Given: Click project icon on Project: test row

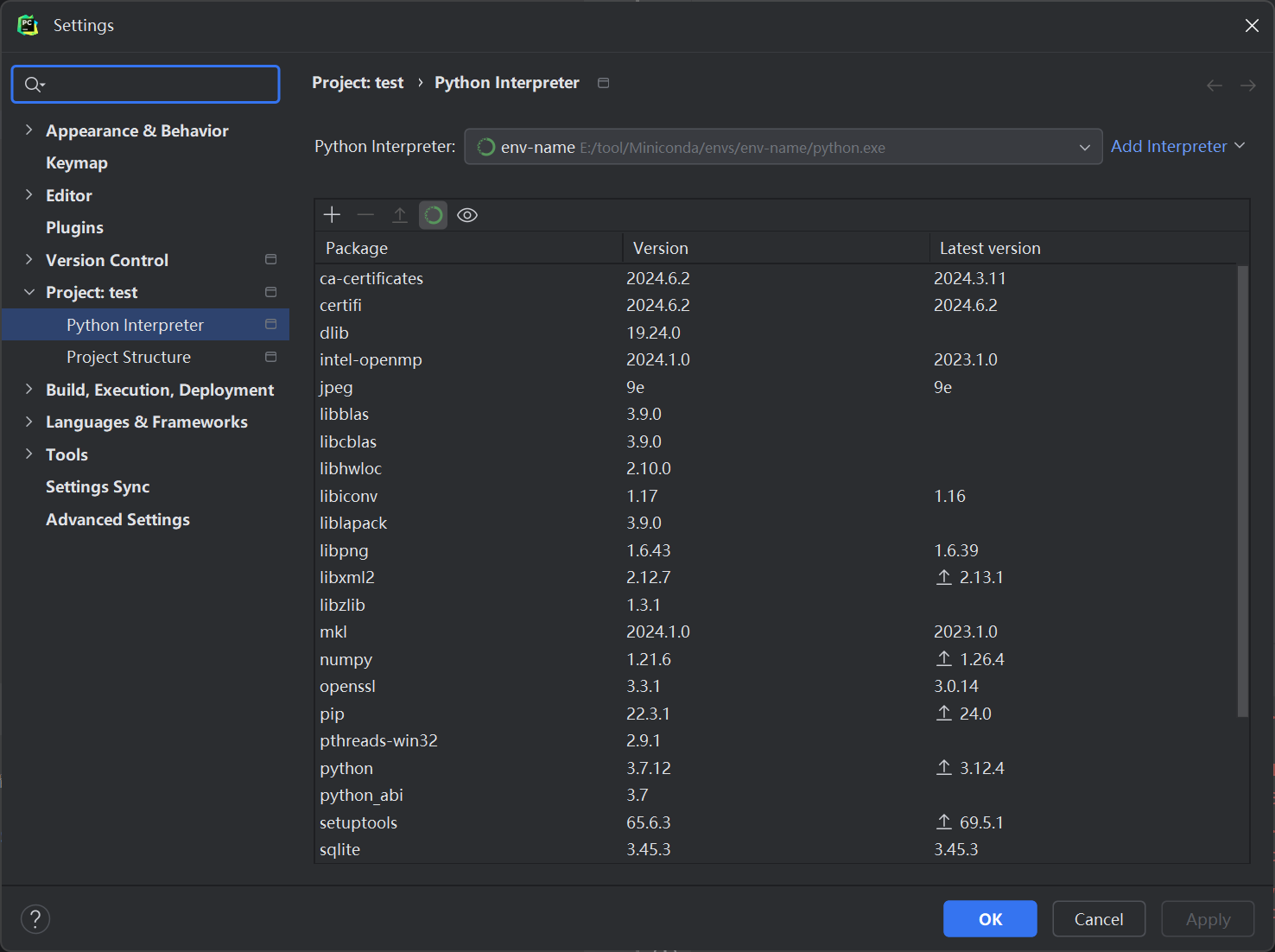Looking at the screenshot, I should [x=270, y=292].
